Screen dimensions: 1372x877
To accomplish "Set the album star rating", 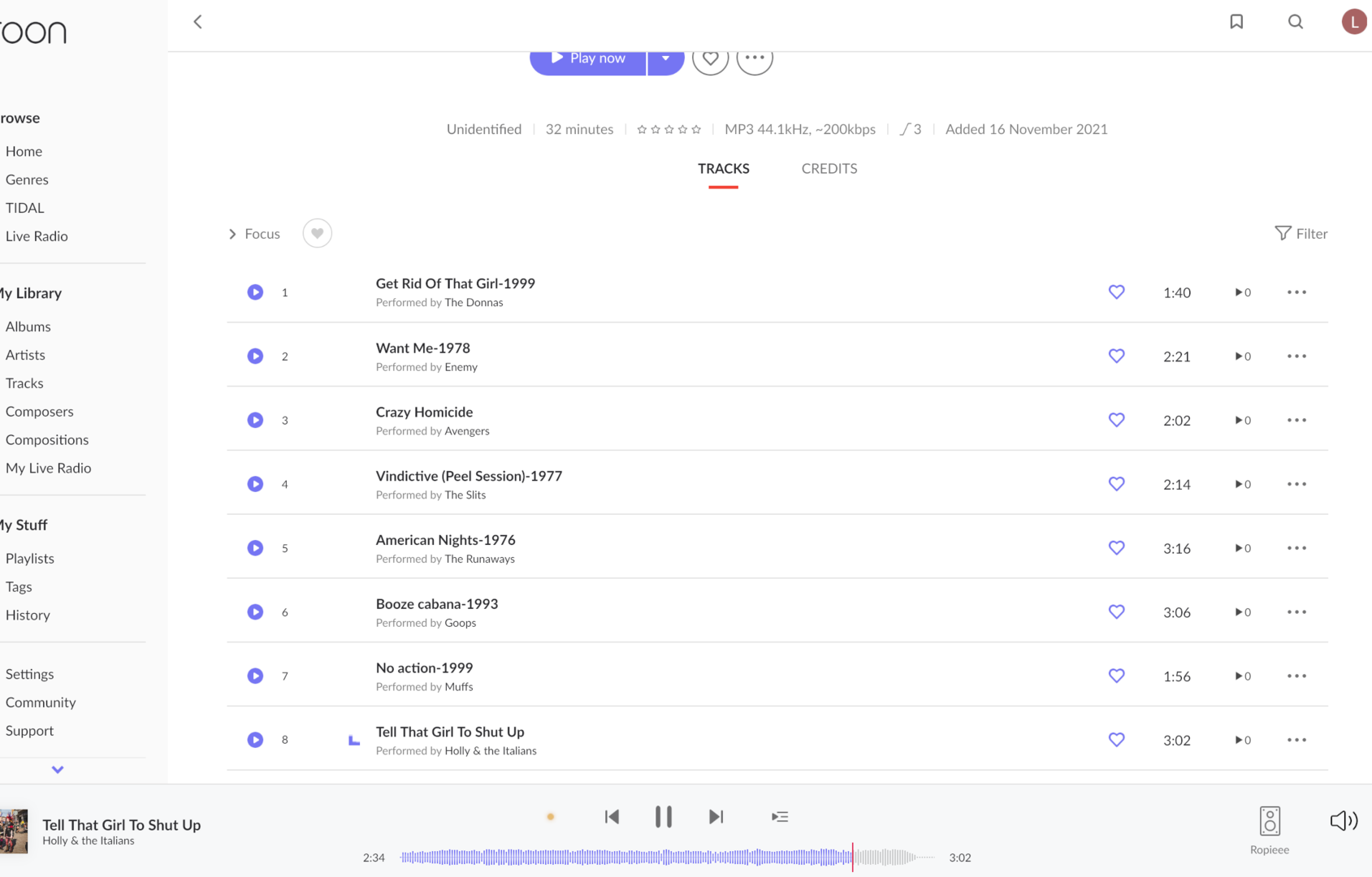I will [x=669, y=129].
